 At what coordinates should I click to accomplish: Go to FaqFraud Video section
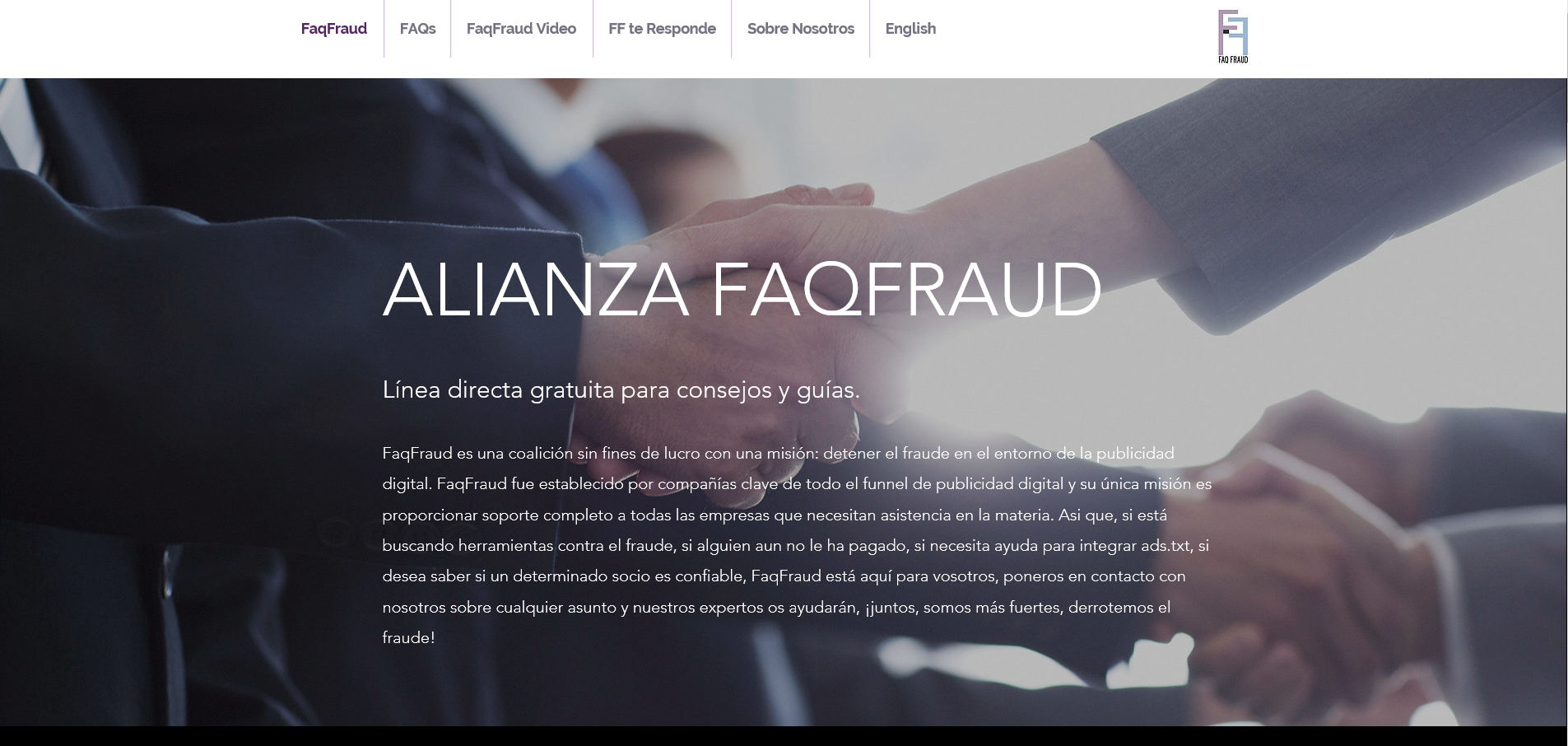pyautogui.click(x=521, y=29)
